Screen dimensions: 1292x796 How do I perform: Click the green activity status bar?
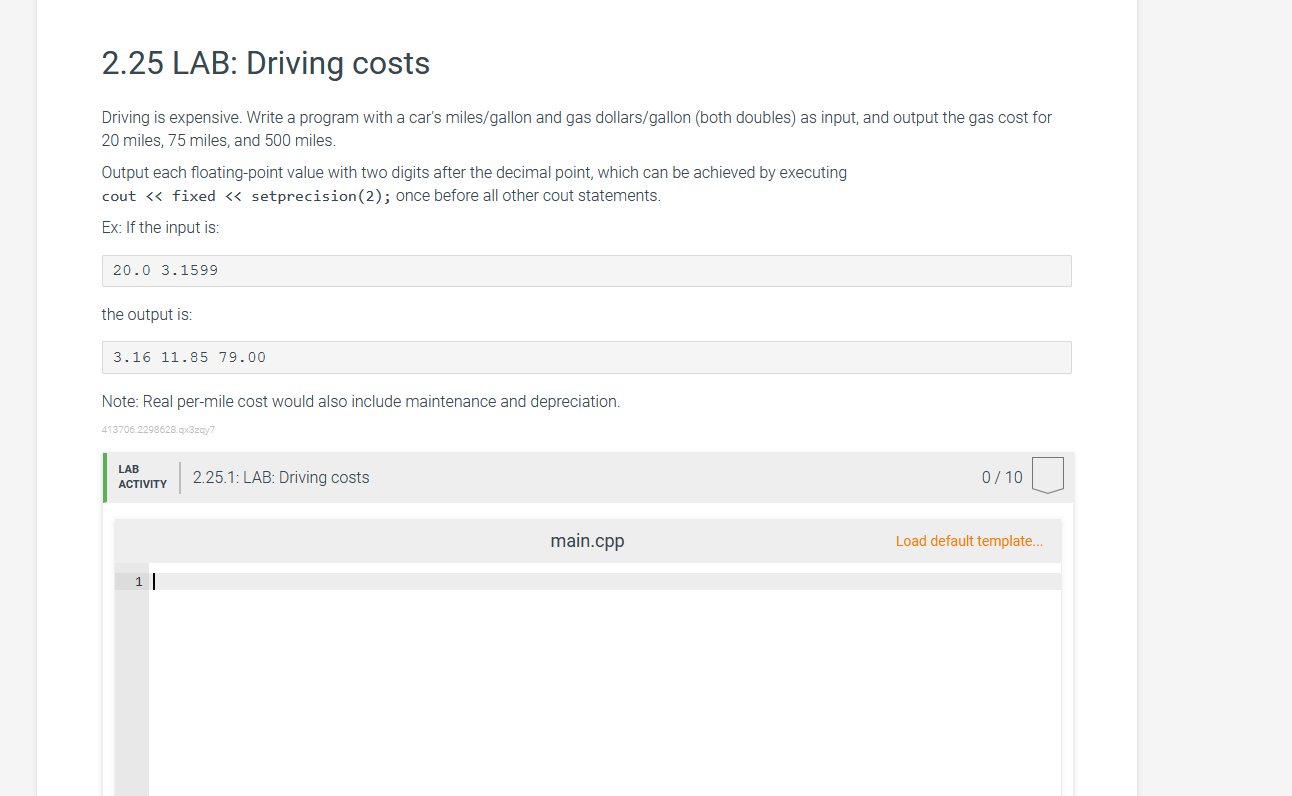tap(104, 477)
